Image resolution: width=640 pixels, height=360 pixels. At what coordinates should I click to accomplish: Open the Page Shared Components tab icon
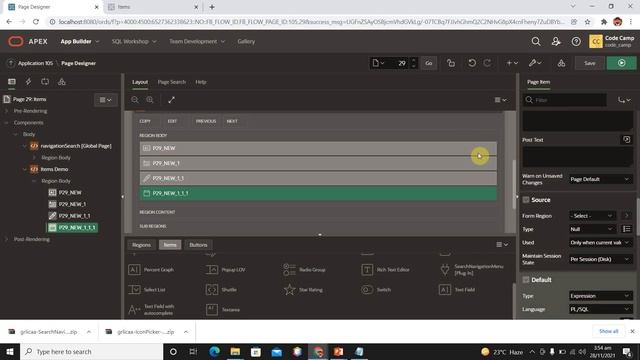coord(62,82)
